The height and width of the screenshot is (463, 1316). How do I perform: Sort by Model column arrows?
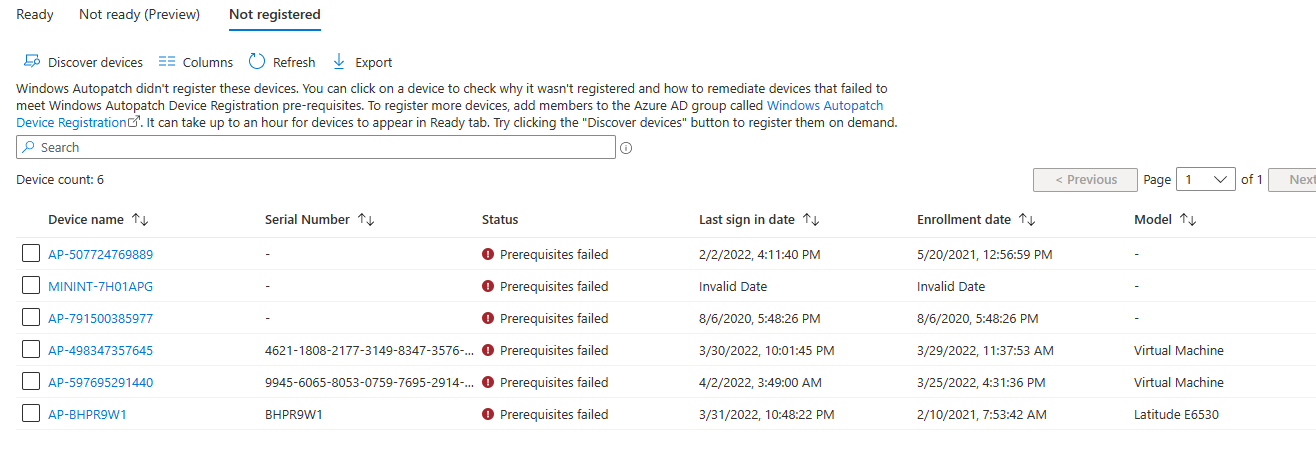pos(1188,220)
